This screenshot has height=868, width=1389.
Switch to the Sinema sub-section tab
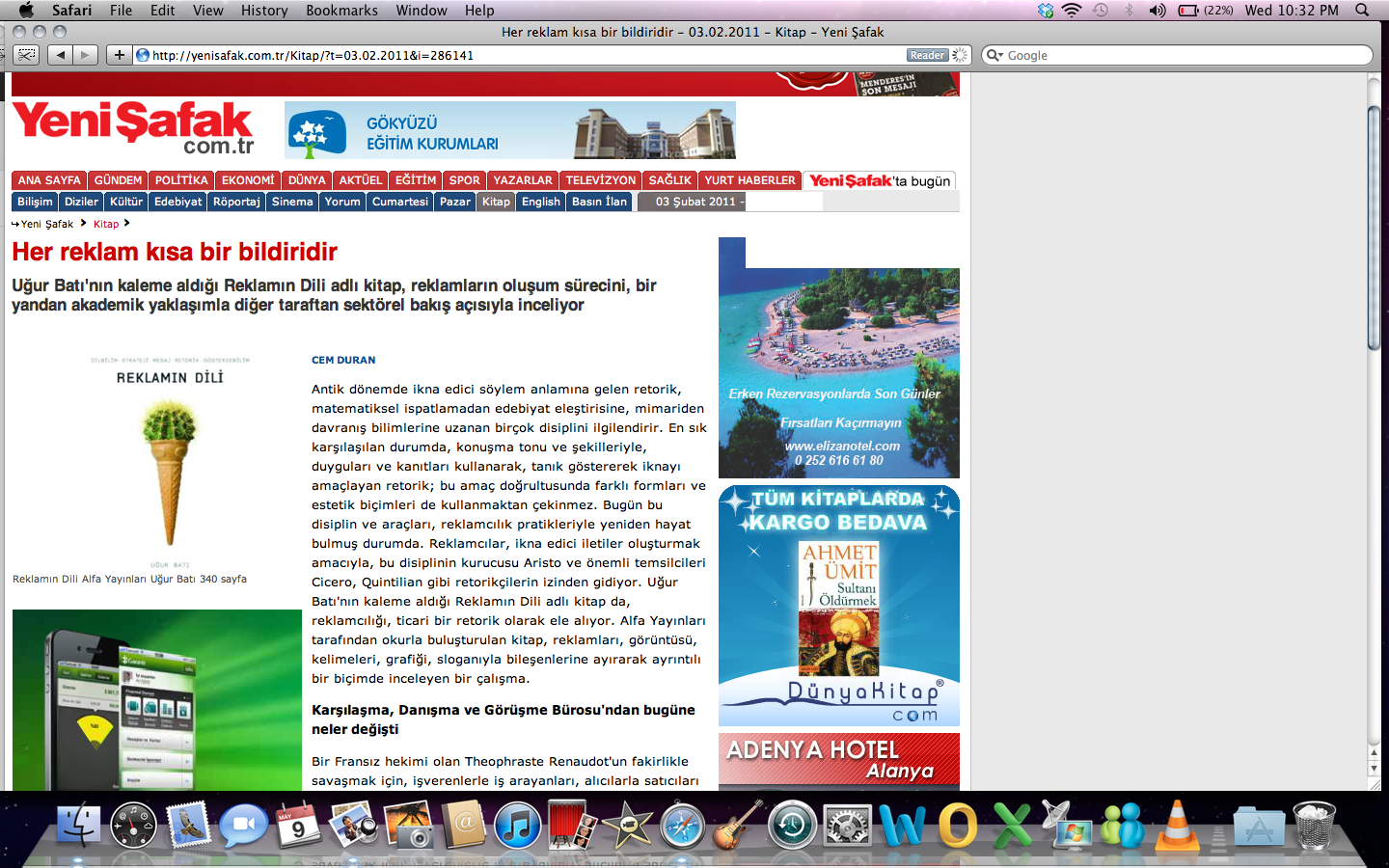pos(292,202)
